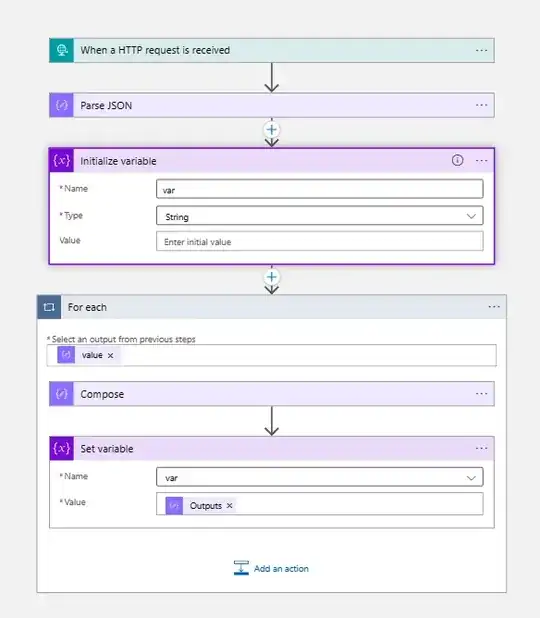Viewport: 540px width, 618px height.
Task: Click the Compose step icon
Action: (x=61, y=394)
